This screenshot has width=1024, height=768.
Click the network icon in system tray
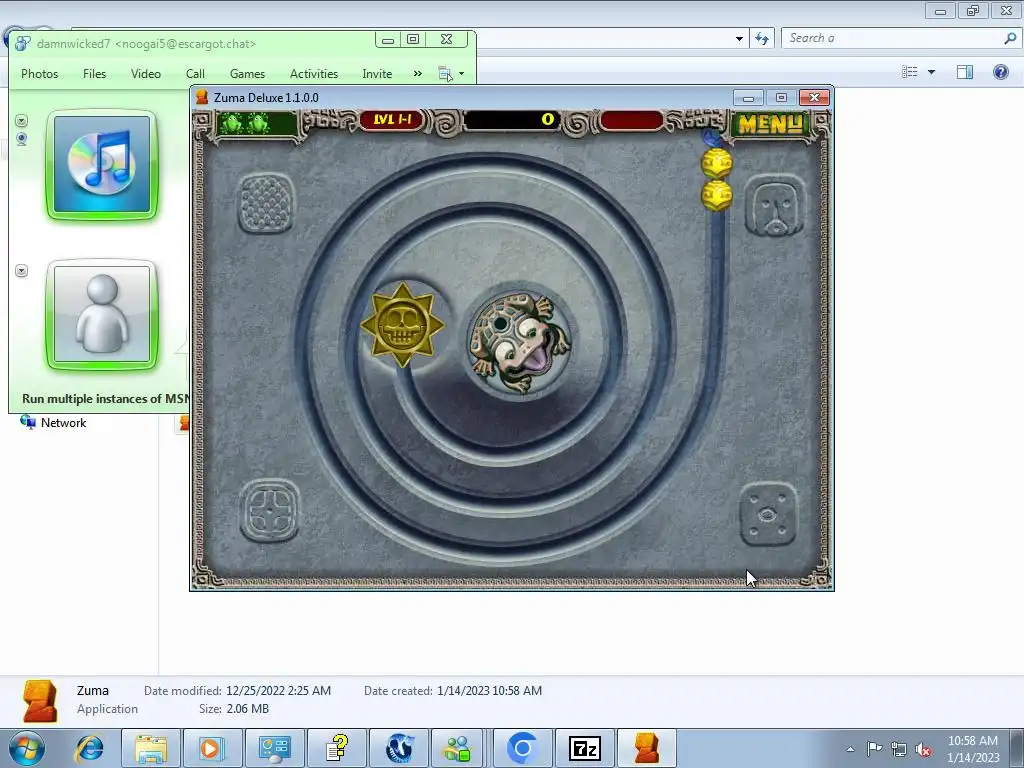pyautogui.click(x=899, y=749)
